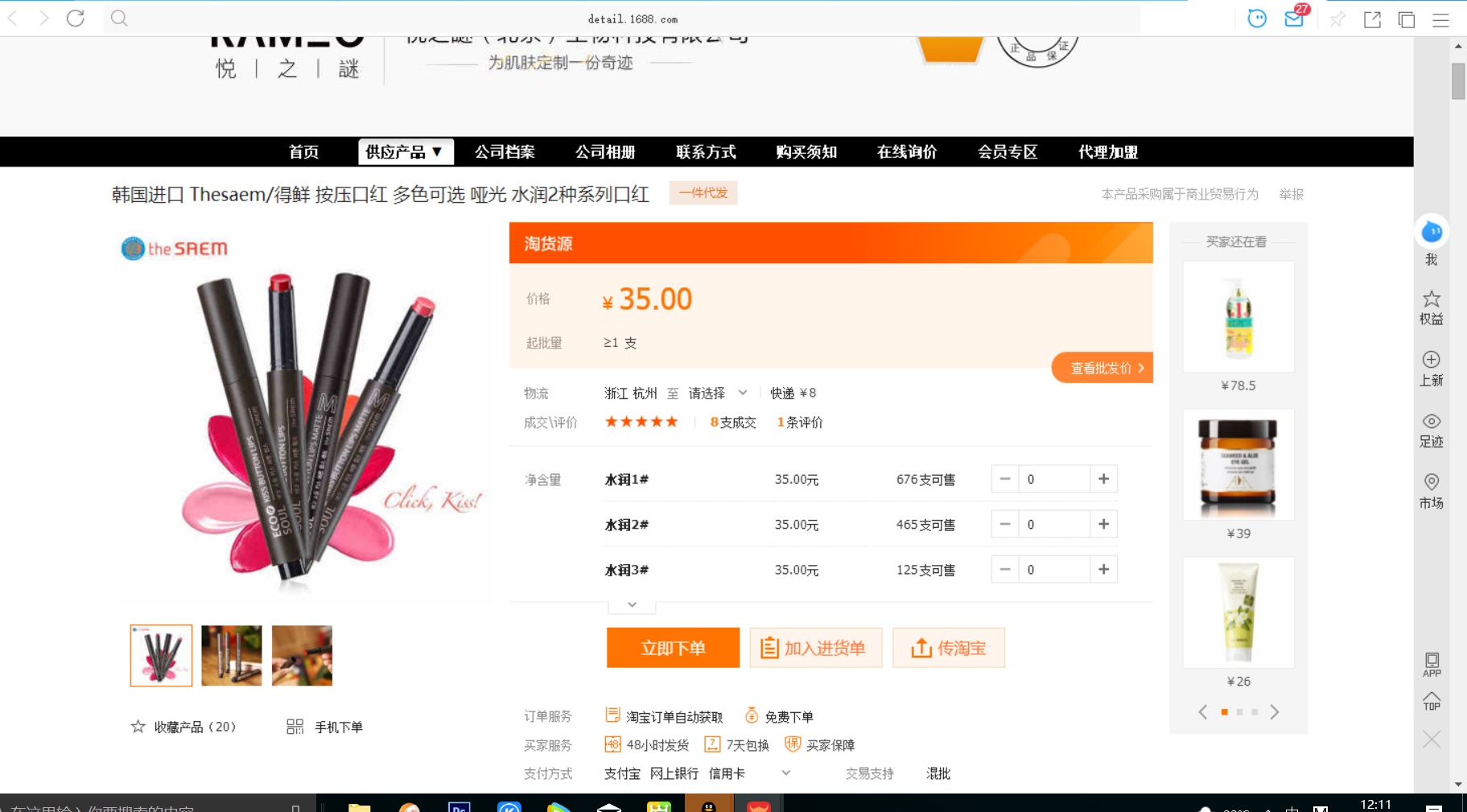Pin the page with the pushpin icon
The width and height of the screenshot is (1467, 812).
pyautogui.click(x=1337, y=19)
